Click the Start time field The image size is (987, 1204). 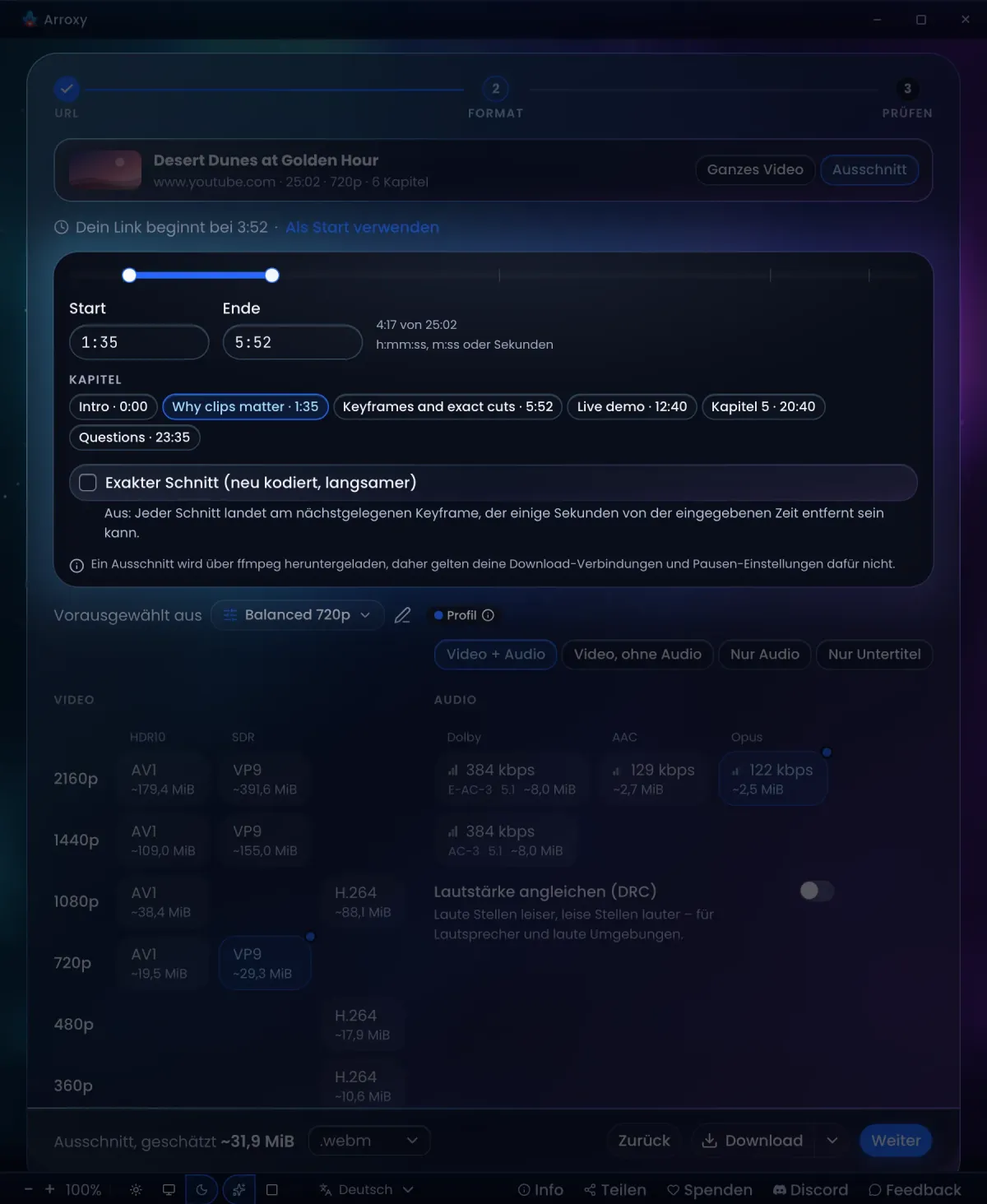(x=139, y=342)
